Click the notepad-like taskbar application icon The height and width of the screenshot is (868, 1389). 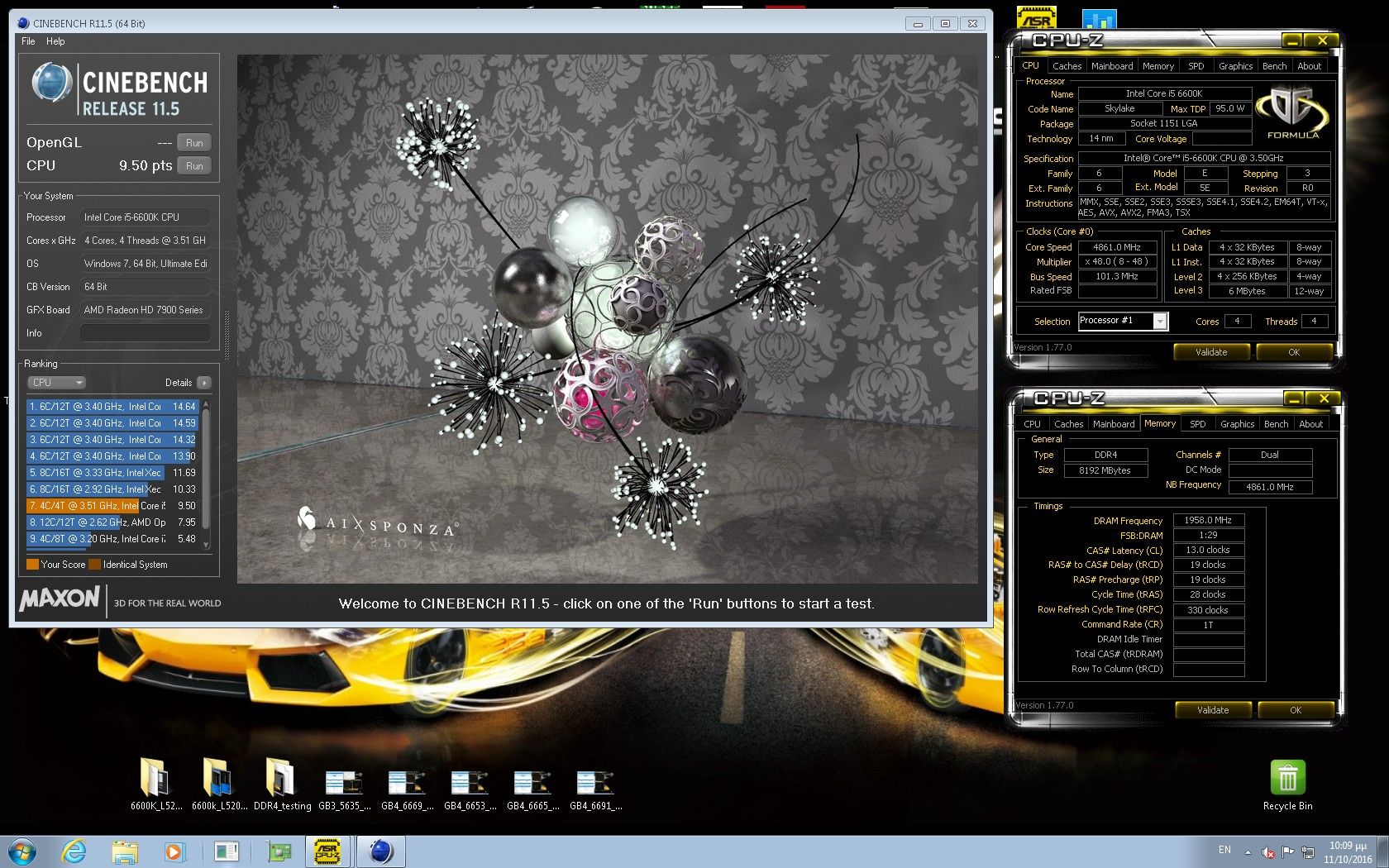(227, 851)
